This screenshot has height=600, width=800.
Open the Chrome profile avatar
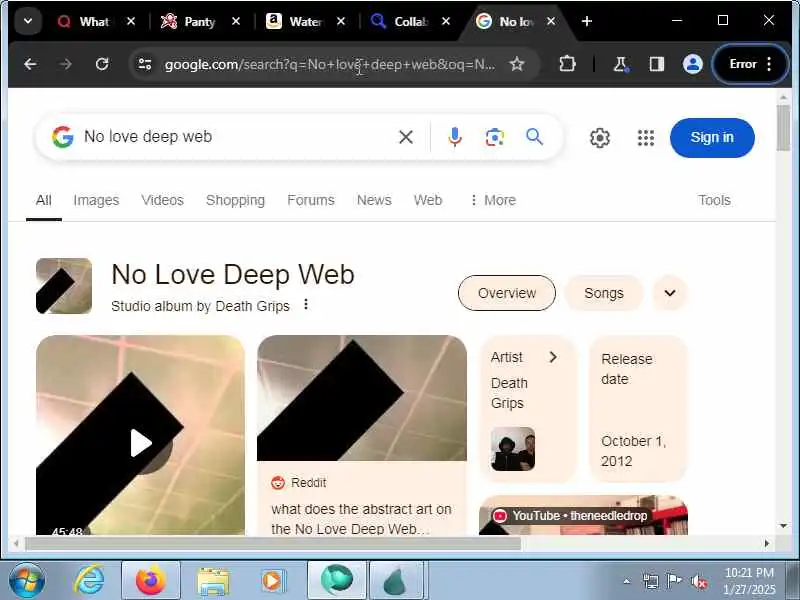point(693,64)
